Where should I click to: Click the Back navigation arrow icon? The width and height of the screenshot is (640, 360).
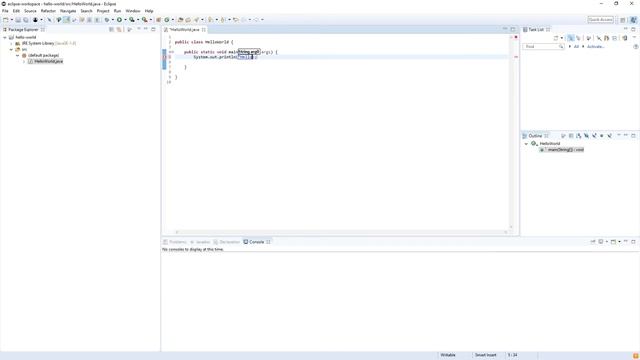point(244,20)
